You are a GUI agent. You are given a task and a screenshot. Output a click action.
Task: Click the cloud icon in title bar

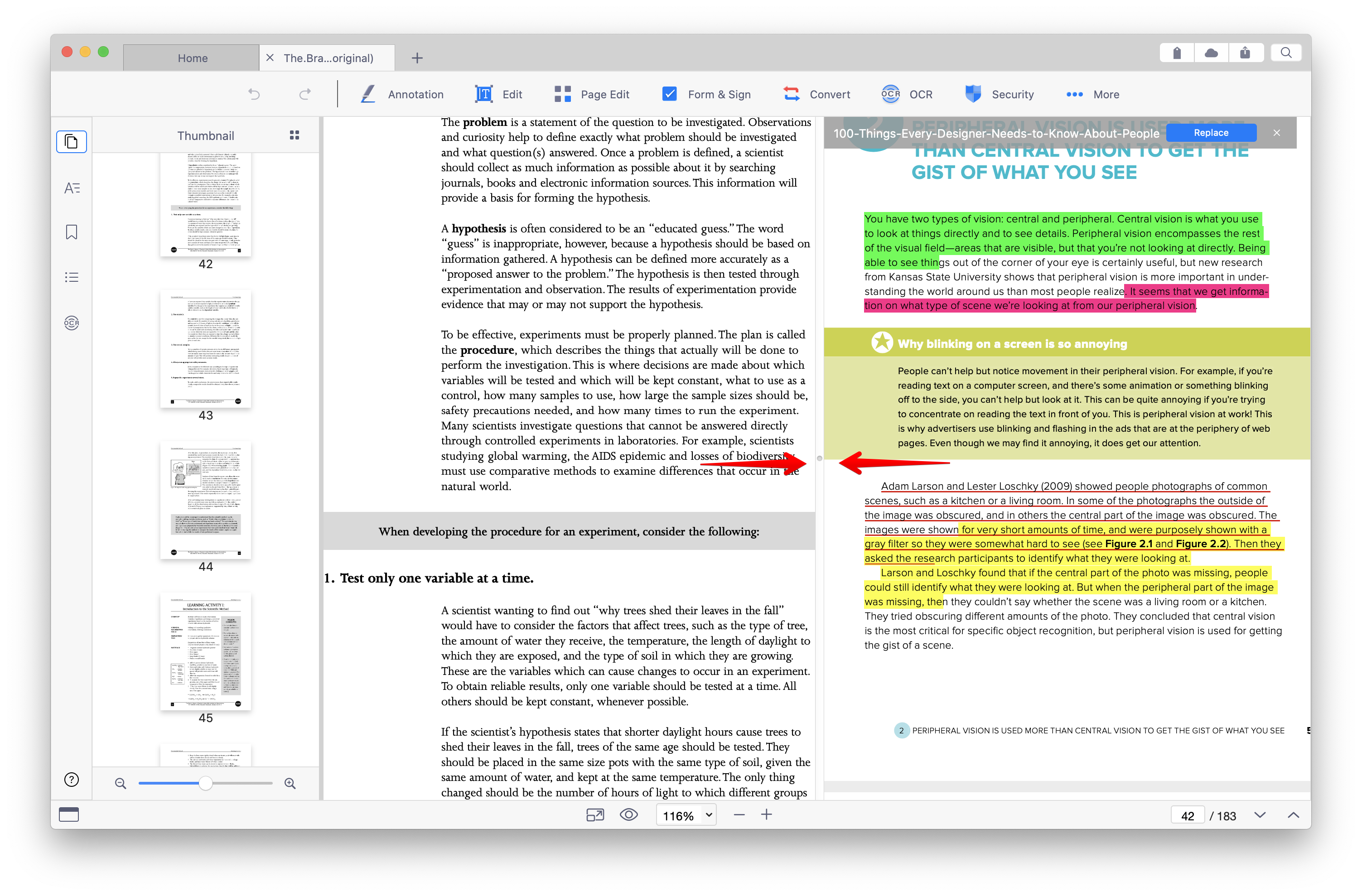(x=1211, y=53)
